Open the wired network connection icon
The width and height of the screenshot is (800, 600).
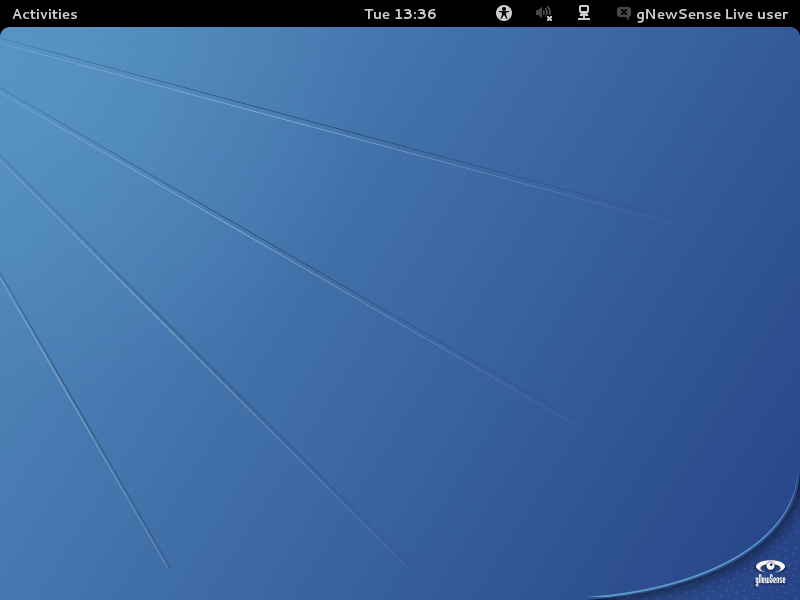(584, 13)
